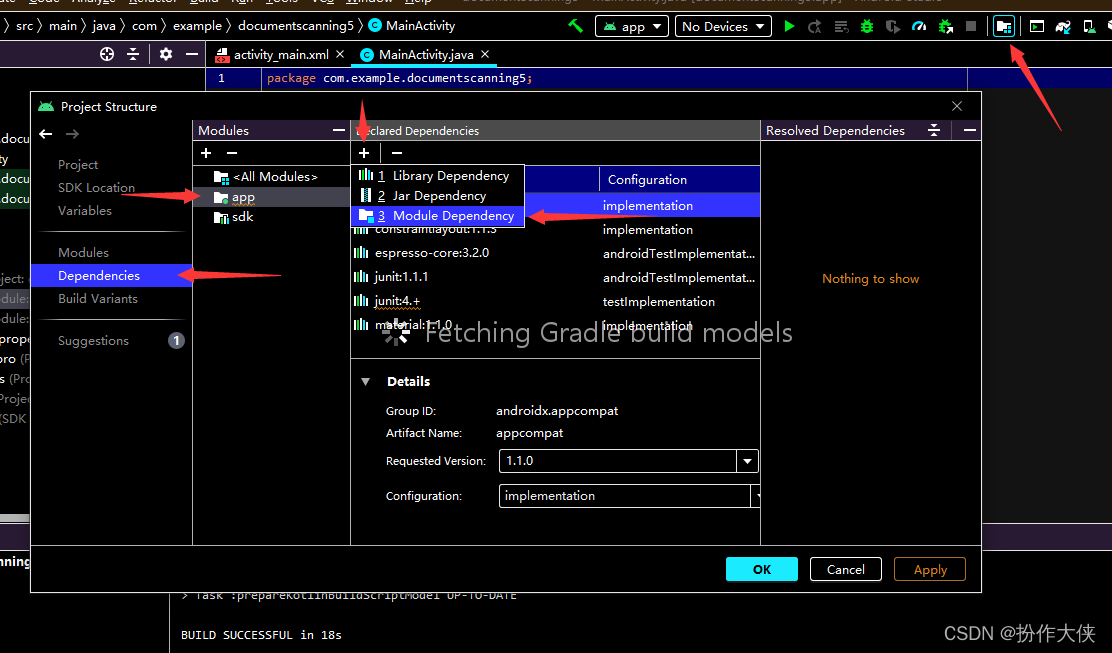Collapse the Details section triangle

[x=366, y=381]
